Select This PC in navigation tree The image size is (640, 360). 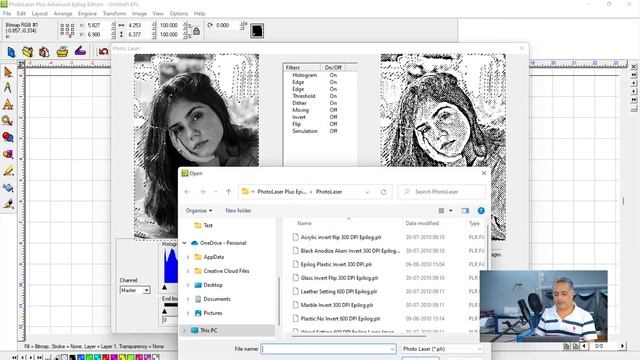tap(209, 330)
